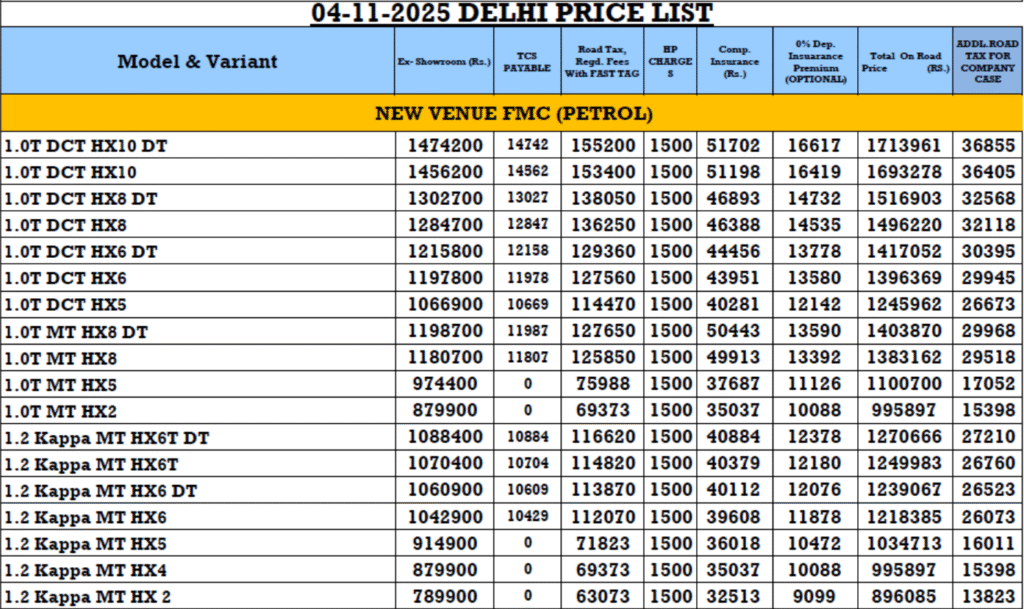This screenshot has height=609, width=1024.
Task: Click the road tax value 138050
Action: click(x=604, y=199)
